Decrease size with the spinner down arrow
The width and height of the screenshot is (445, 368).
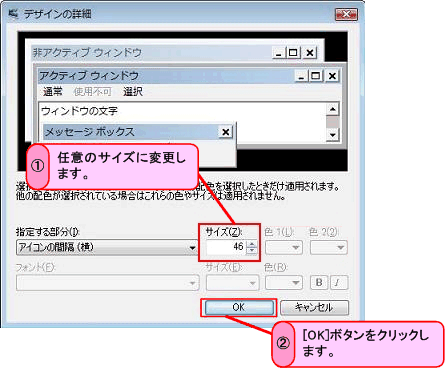point(252,250)
